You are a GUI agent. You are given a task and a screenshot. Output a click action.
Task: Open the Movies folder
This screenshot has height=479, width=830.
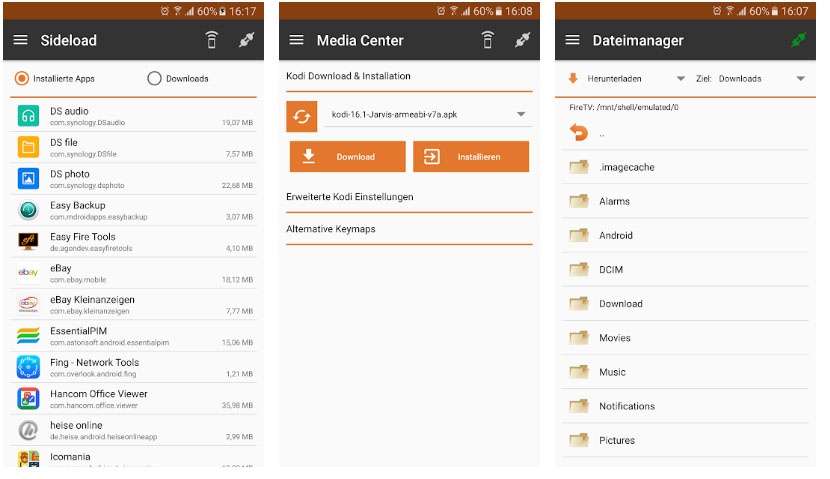(685, 338)
